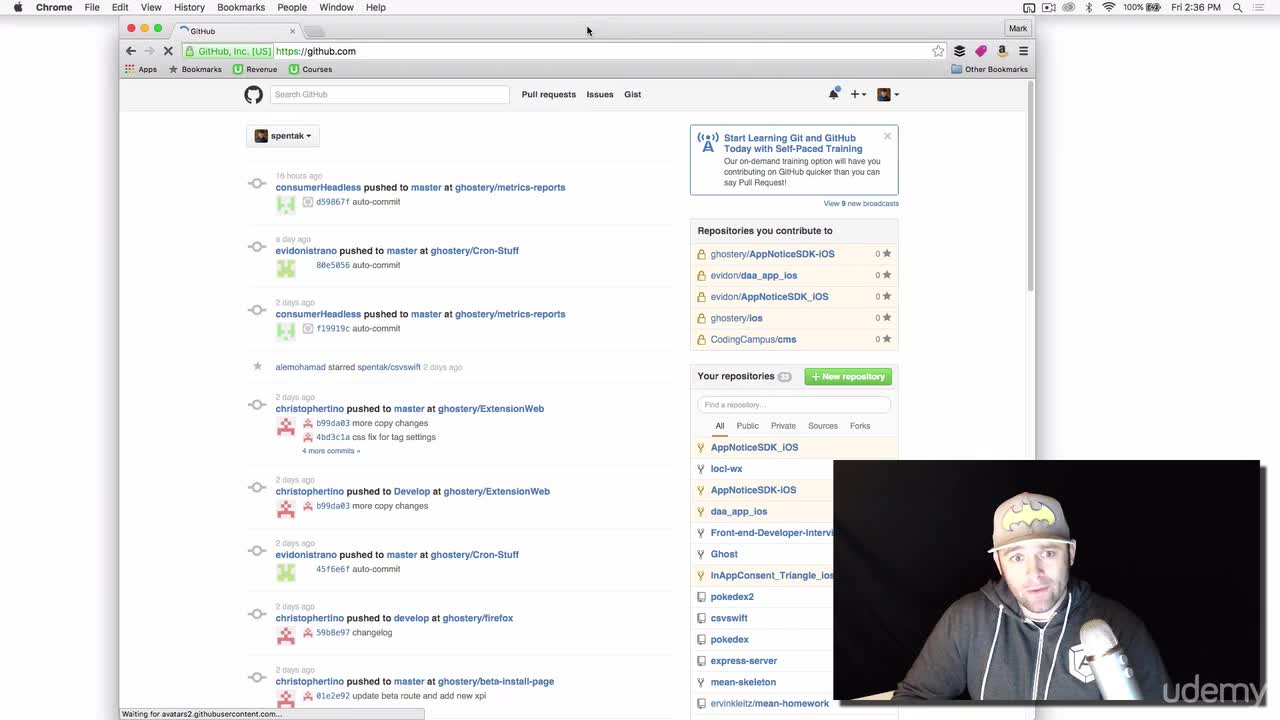This screenshot has width=1280, height=720.
Task: Open evidon/AppNoticeSDK_iOS repository
Action: [769, 297]
